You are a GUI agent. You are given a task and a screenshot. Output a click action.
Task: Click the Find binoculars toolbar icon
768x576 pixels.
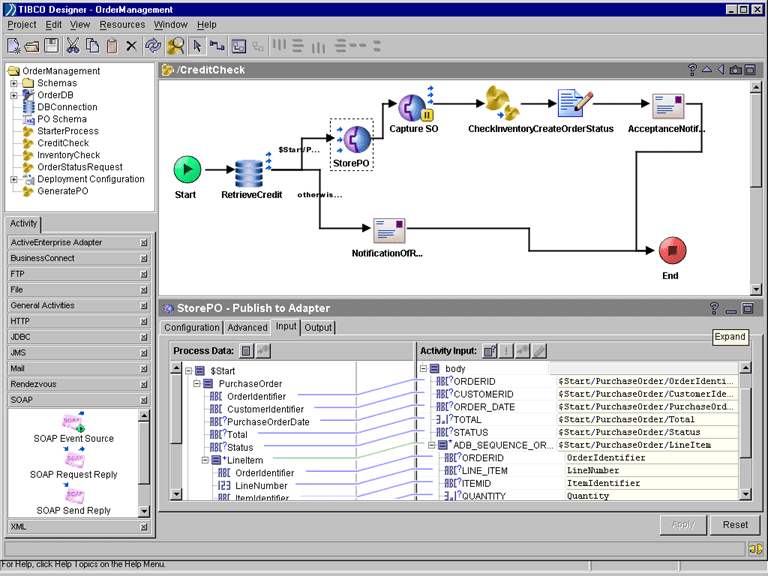[x=175, y=46]
